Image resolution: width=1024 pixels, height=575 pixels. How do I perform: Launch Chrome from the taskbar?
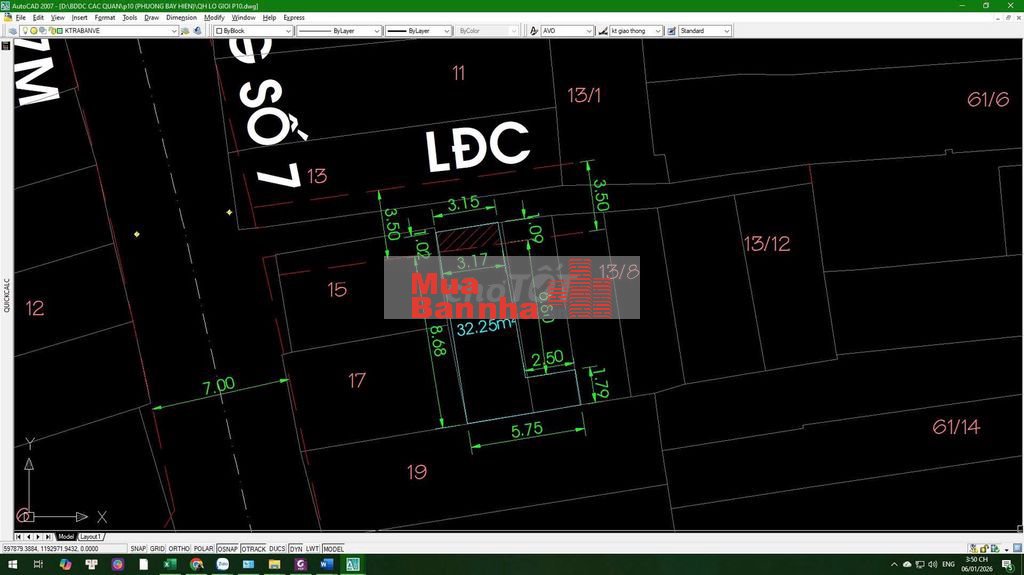pos(196,565)
